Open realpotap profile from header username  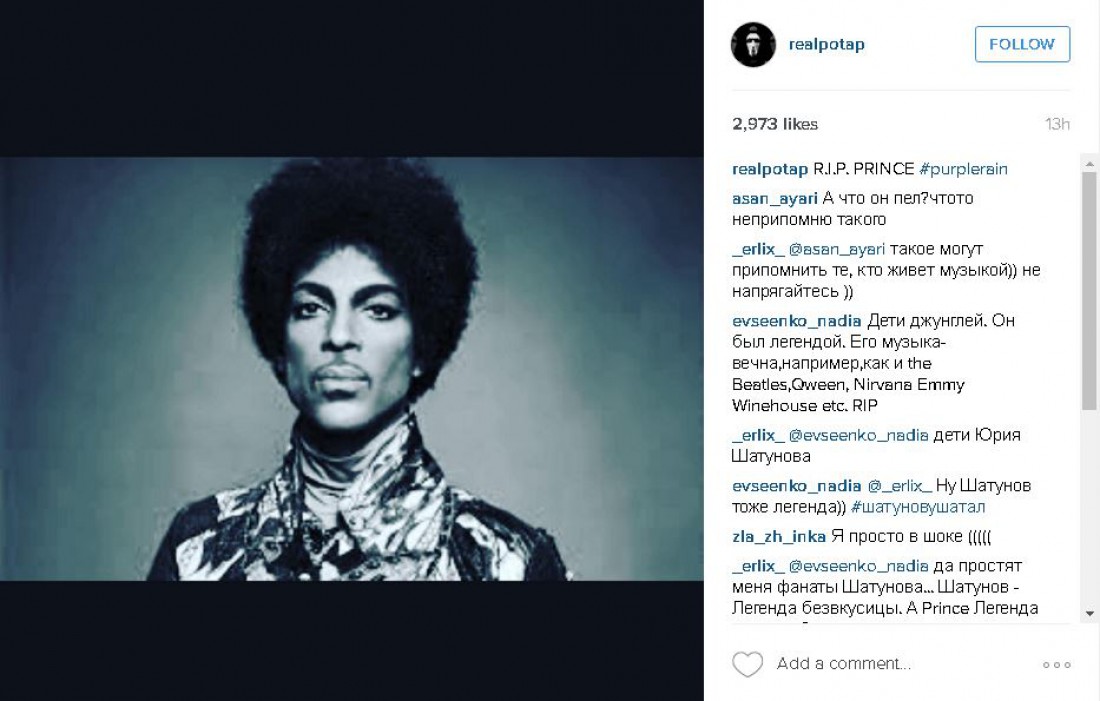coord(826,44)
